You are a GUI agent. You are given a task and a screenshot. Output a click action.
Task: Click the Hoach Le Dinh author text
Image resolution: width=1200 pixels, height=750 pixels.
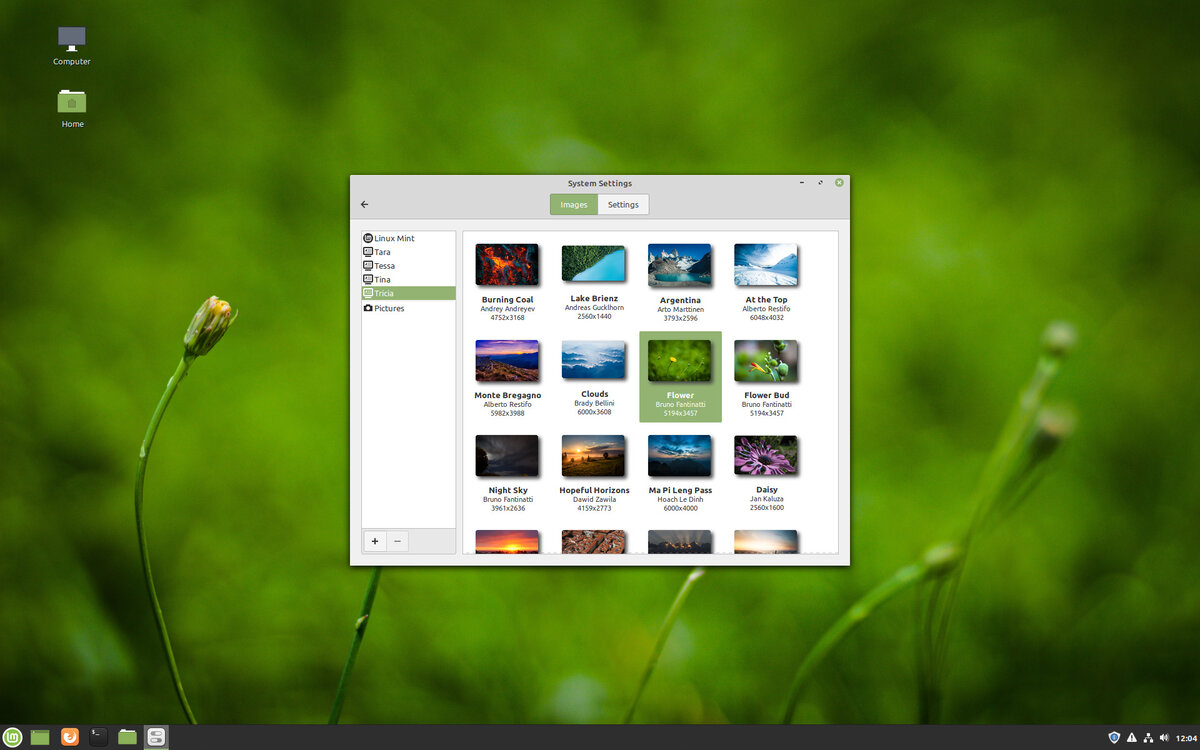[680, 499]
